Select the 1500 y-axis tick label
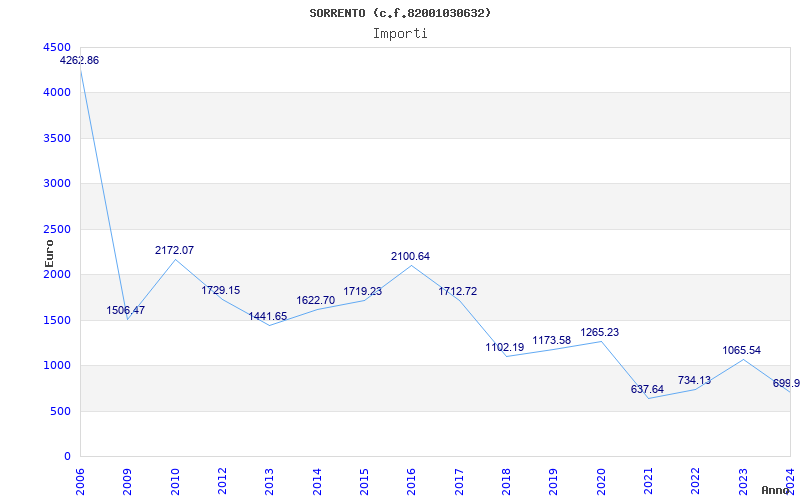The height and width of the screenshot is (500, 800). pyautogui.click(x=57, y=320)
